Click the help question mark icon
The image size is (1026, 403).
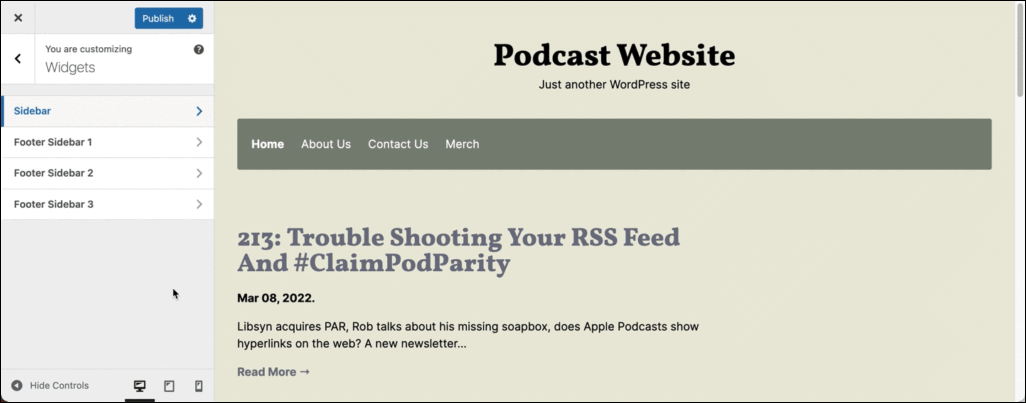pyautogui.click(x=199, y=49)
